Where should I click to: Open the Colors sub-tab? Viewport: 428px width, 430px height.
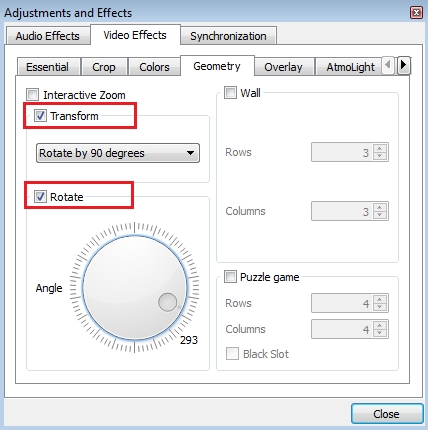point(154,67)
